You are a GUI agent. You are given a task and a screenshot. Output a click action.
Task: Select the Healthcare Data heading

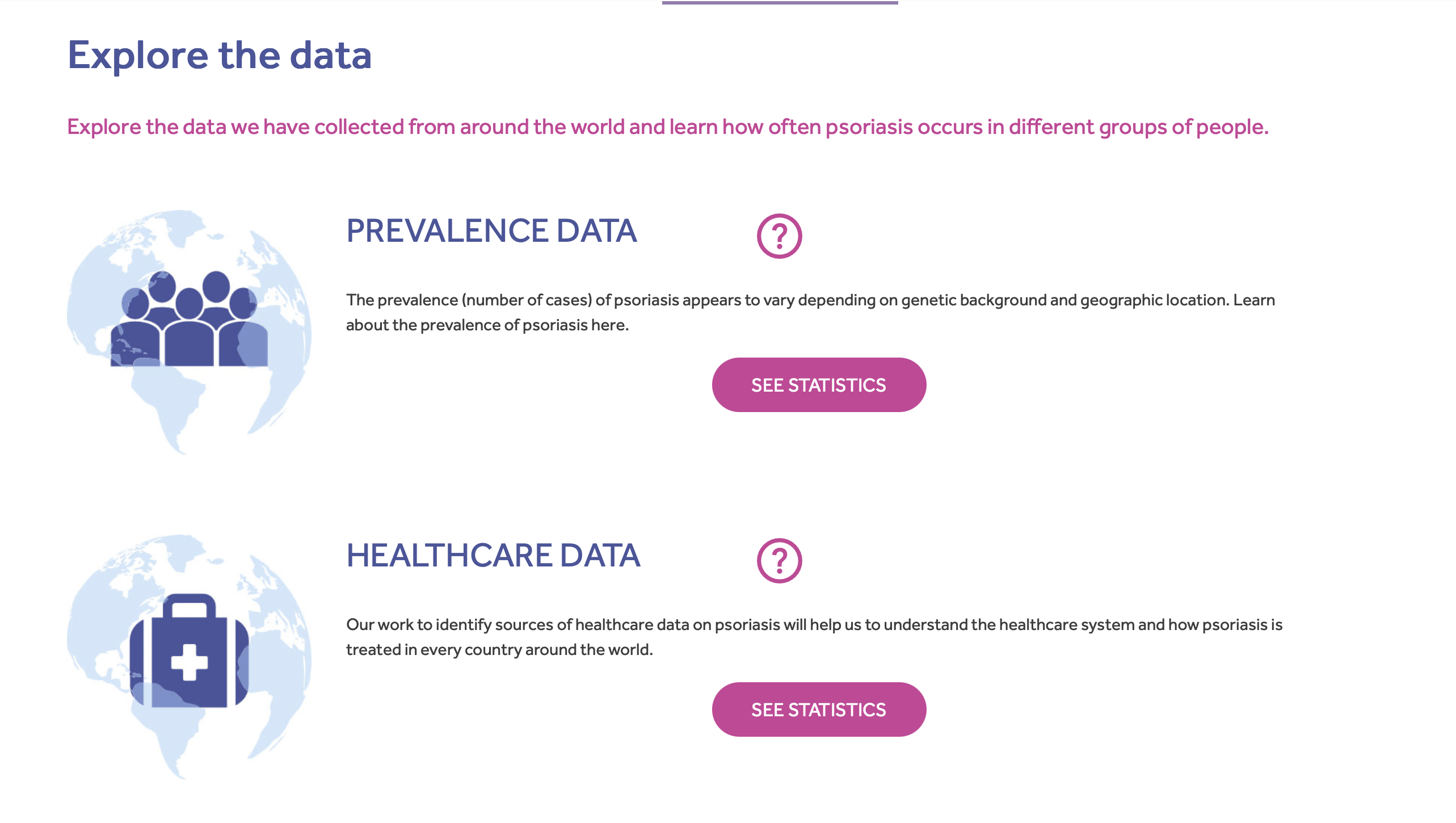[493, 556]
